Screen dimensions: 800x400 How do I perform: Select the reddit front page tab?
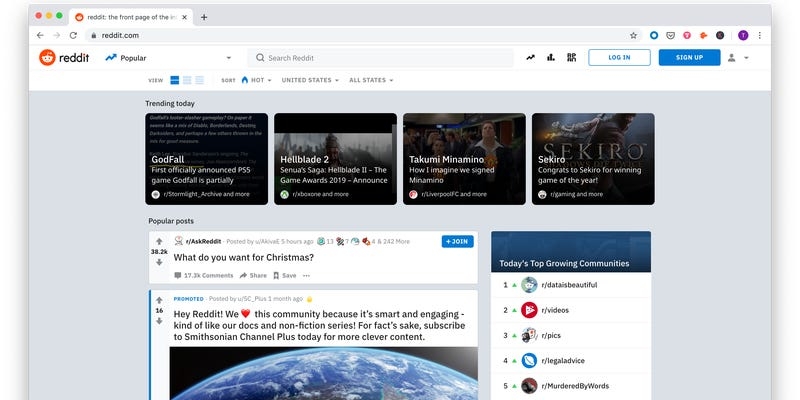[131, 17]
